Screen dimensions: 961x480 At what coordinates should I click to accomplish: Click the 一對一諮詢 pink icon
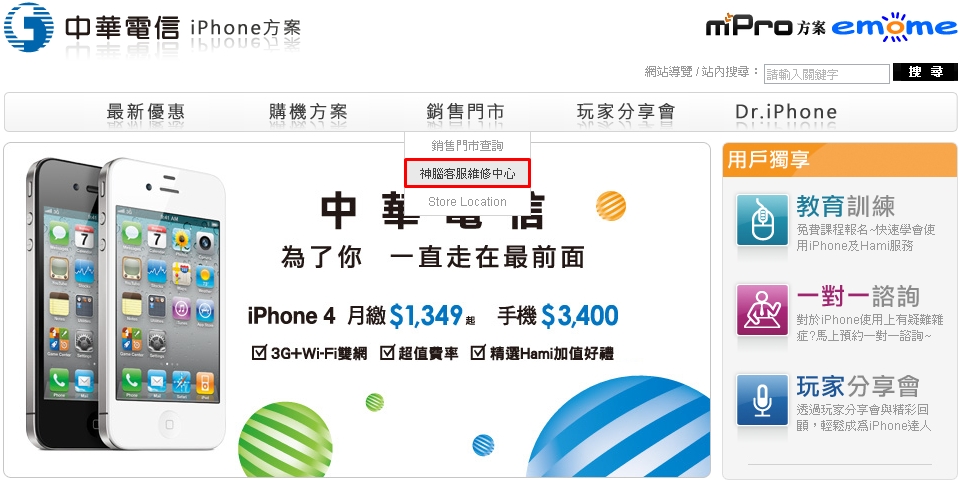click(x=762, y=310)
